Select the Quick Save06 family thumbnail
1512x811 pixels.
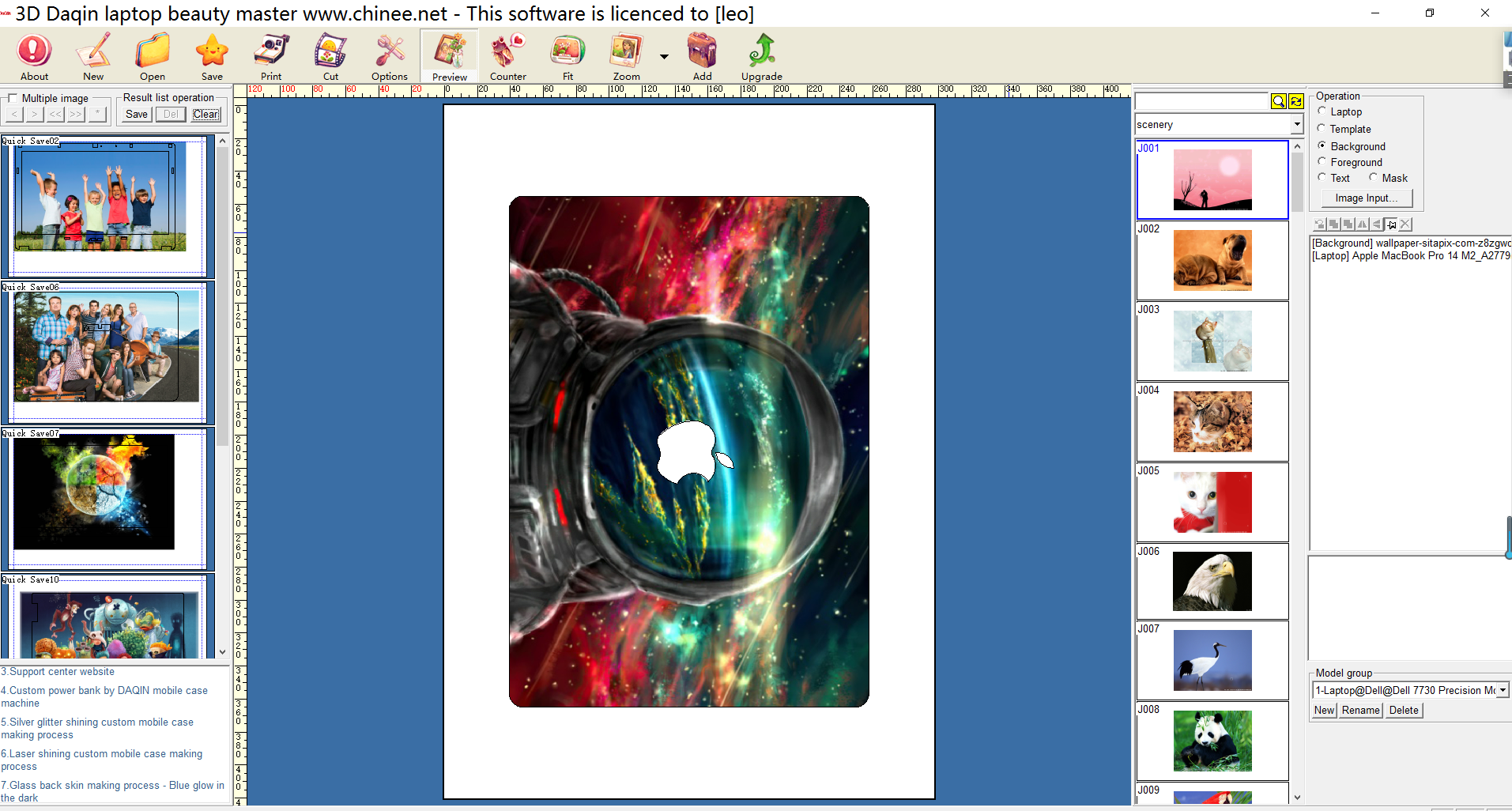[x=107, y=352]
